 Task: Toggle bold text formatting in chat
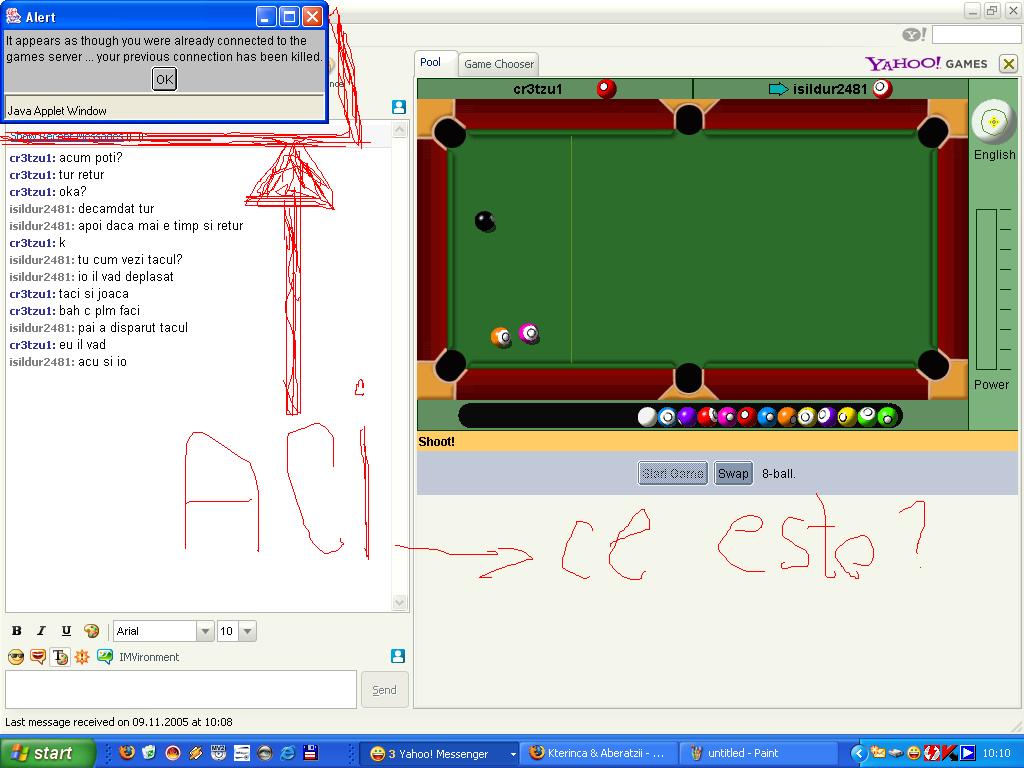coord(17,631)
